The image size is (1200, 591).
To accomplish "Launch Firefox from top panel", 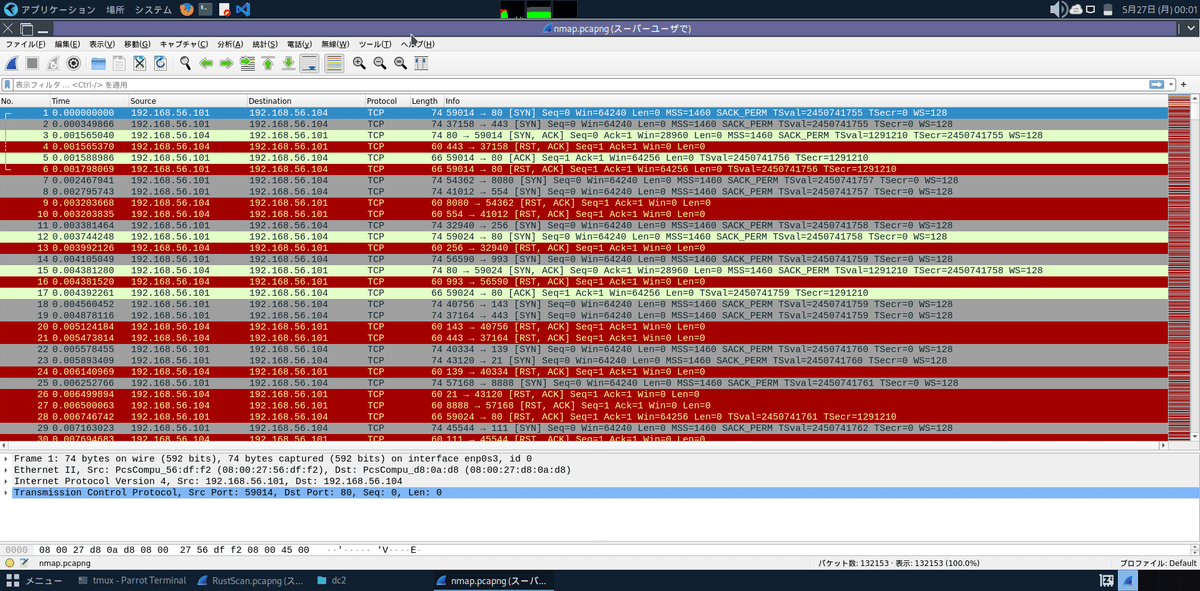I will click(187, 9).
